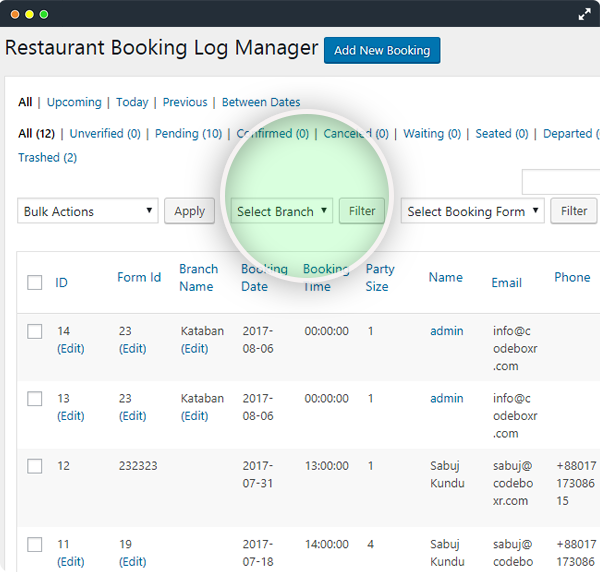Filter by Unverified (0) status
The height and width of the screenshot is (572, 600).
pos(105,134)
